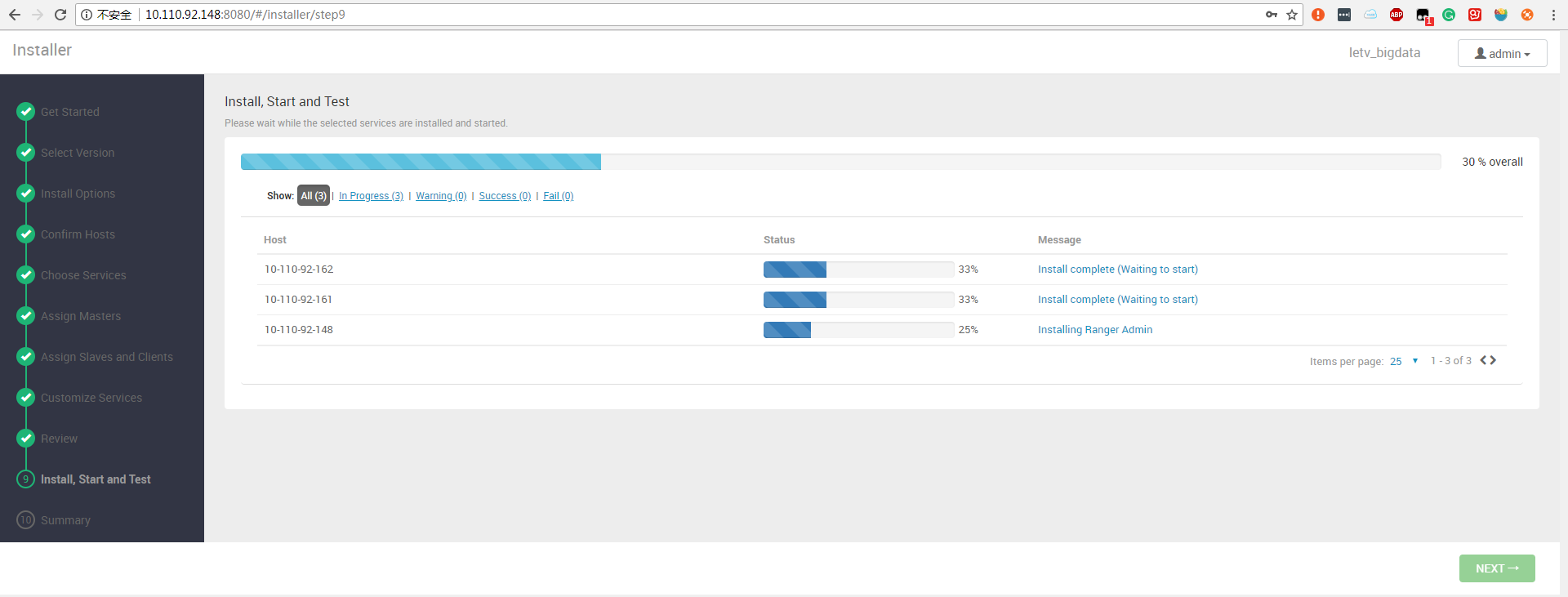Click the Assign Masters step checkmark
This screenshot has height=597, width=1568.
[x=26, y=315]
